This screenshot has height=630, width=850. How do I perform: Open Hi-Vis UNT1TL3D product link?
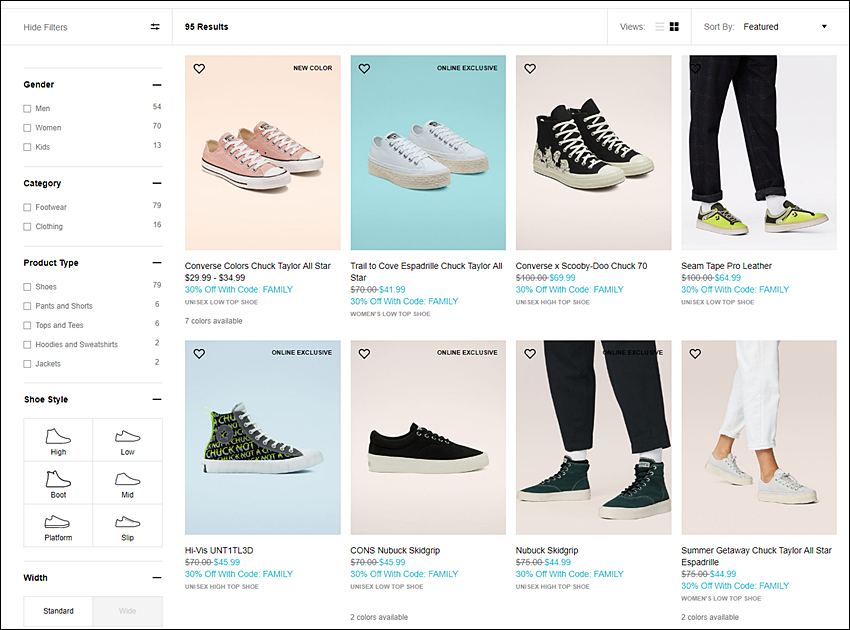pyautogui.click(x=219, y=550)
